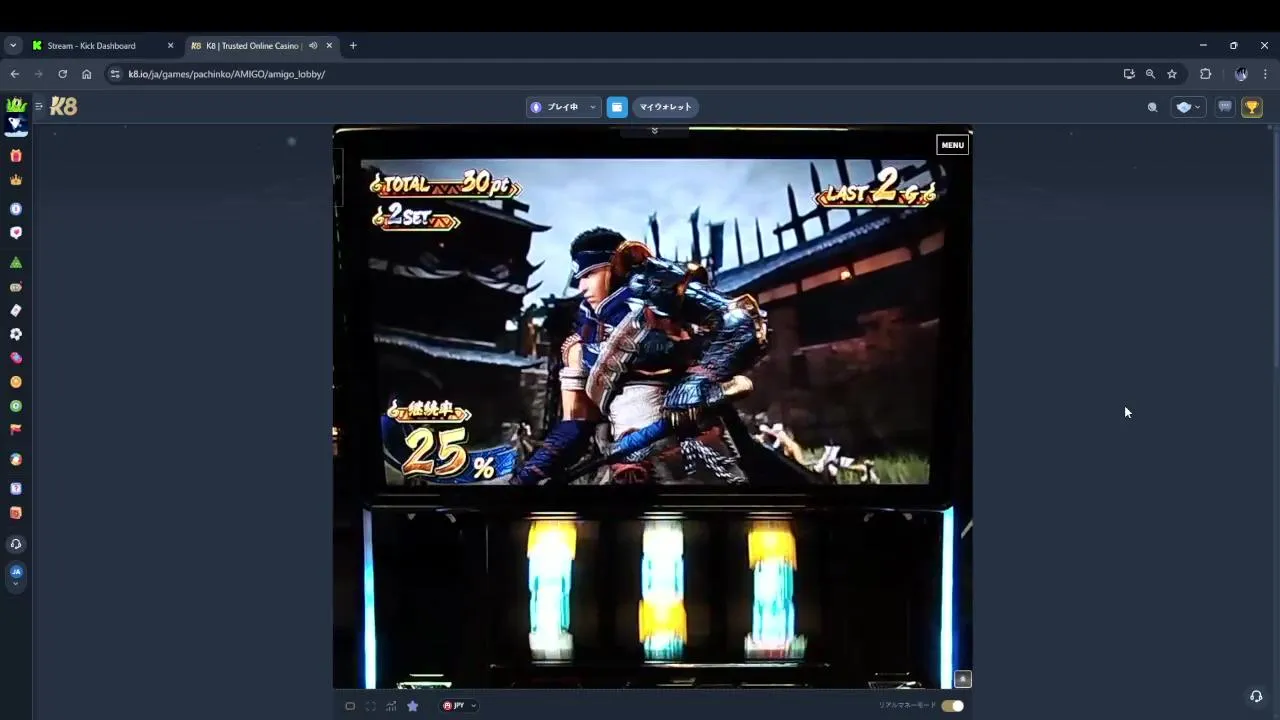Click the blue wallet icon button
This screenshot has width=1280, height=720.
617,107
